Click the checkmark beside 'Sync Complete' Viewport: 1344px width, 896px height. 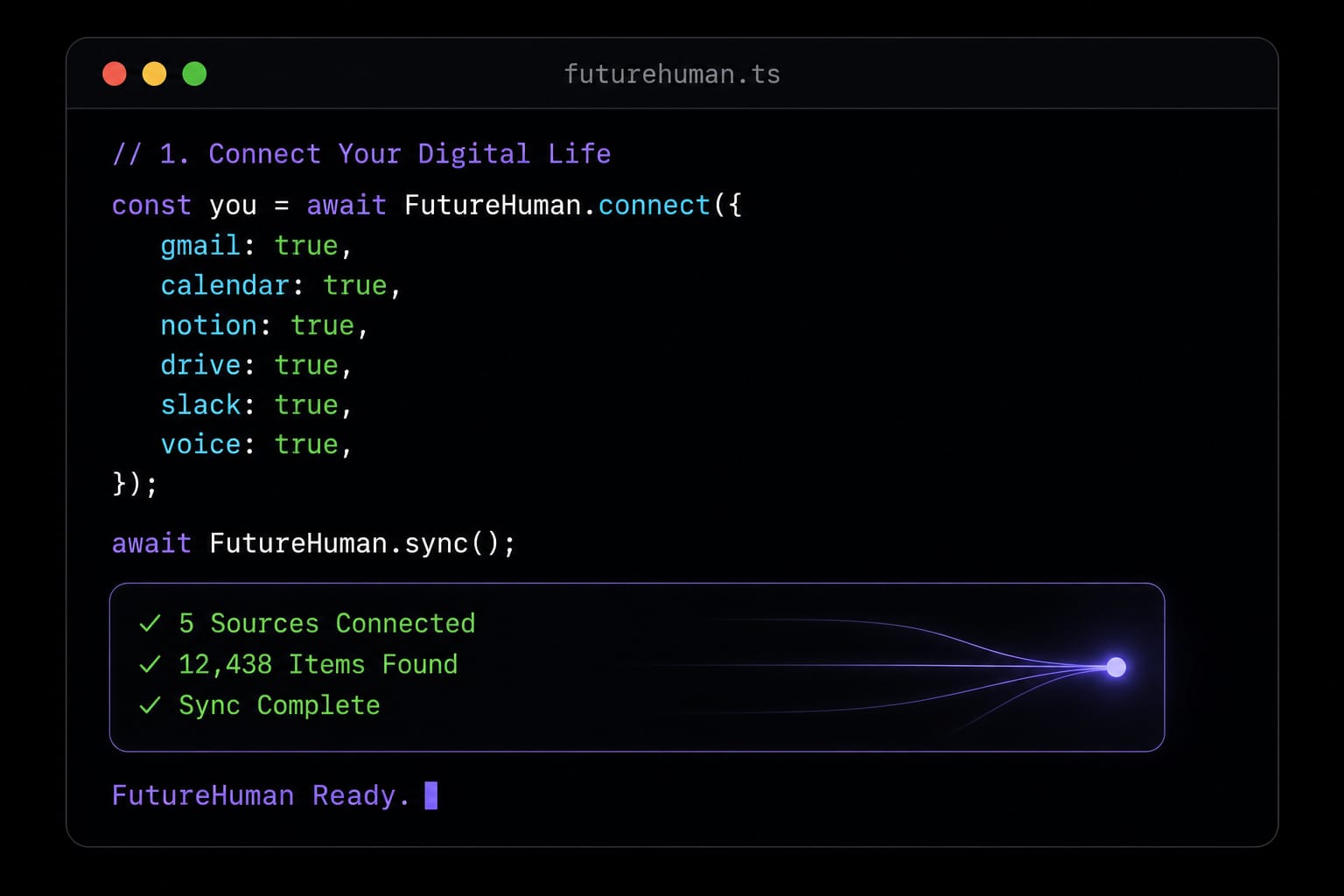point(150,705)
